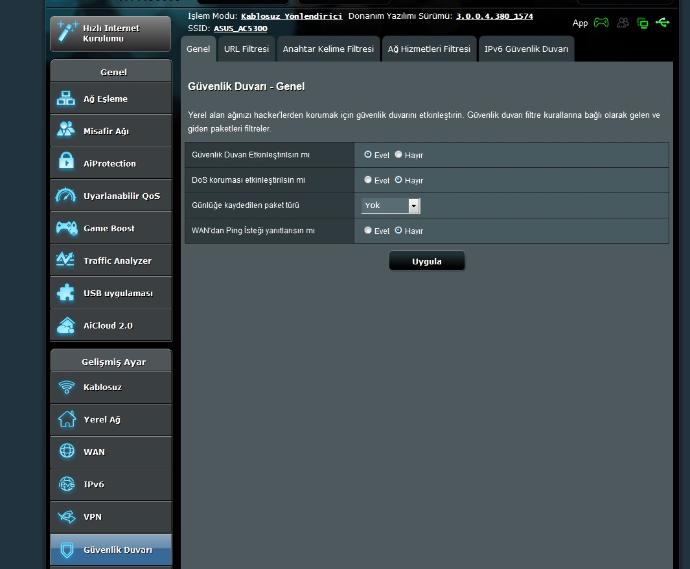Open the Traffic Analyzer chart icon
The width and height of the screenshot is (690, 569).
coord(66,260)
